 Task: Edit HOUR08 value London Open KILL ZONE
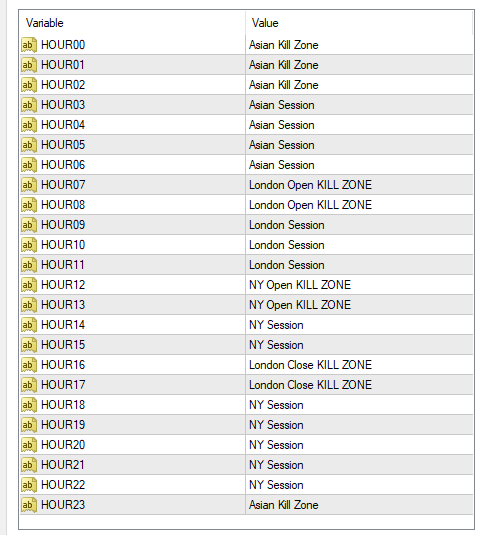tap(310, 205)
